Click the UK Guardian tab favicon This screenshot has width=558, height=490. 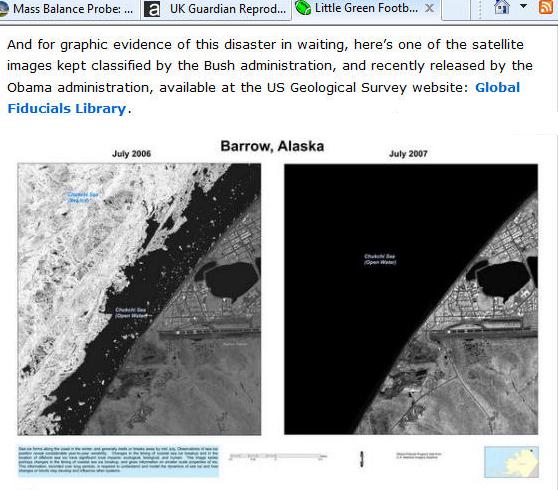152,10
